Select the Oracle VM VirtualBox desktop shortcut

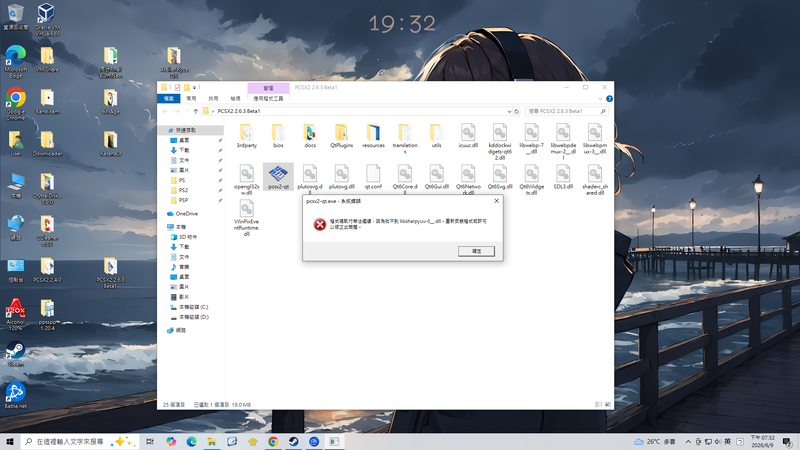[47, 19]
